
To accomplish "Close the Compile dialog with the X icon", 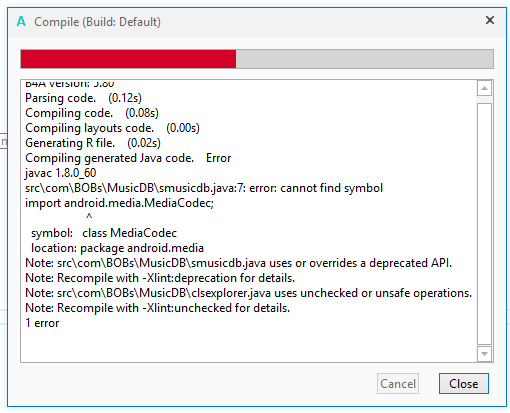I will click(x=490, y=20).
